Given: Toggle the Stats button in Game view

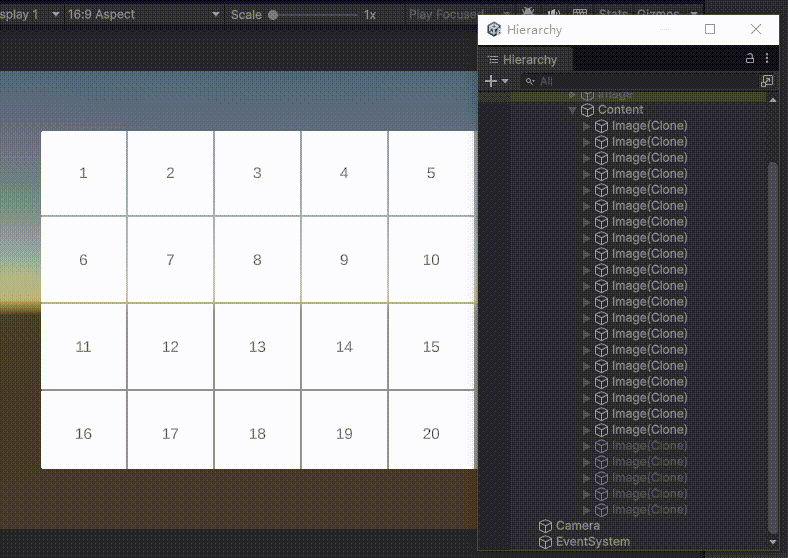Looking at the screenshot, I should tap(614, 14).
